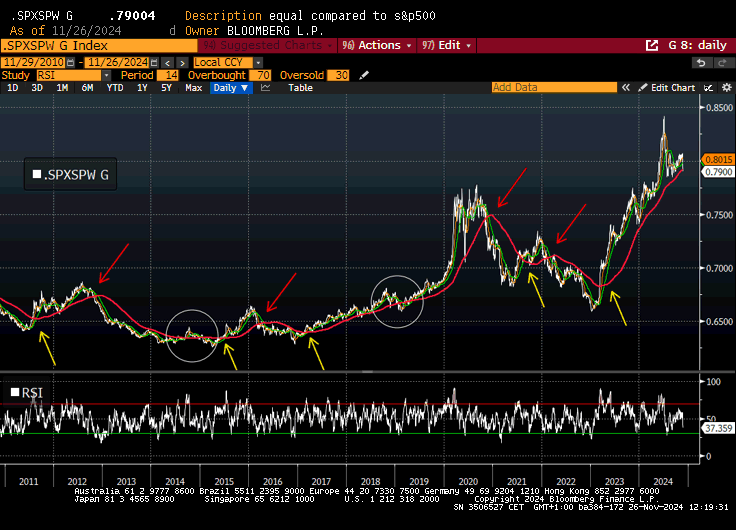The image size is (736, 530).
Task: Click Local CCY currency field
Action: point(223,62)
